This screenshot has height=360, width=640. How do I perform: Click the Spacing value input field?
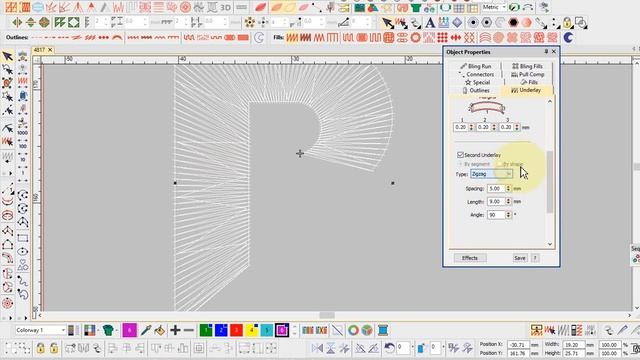click(x=496, y=189)
